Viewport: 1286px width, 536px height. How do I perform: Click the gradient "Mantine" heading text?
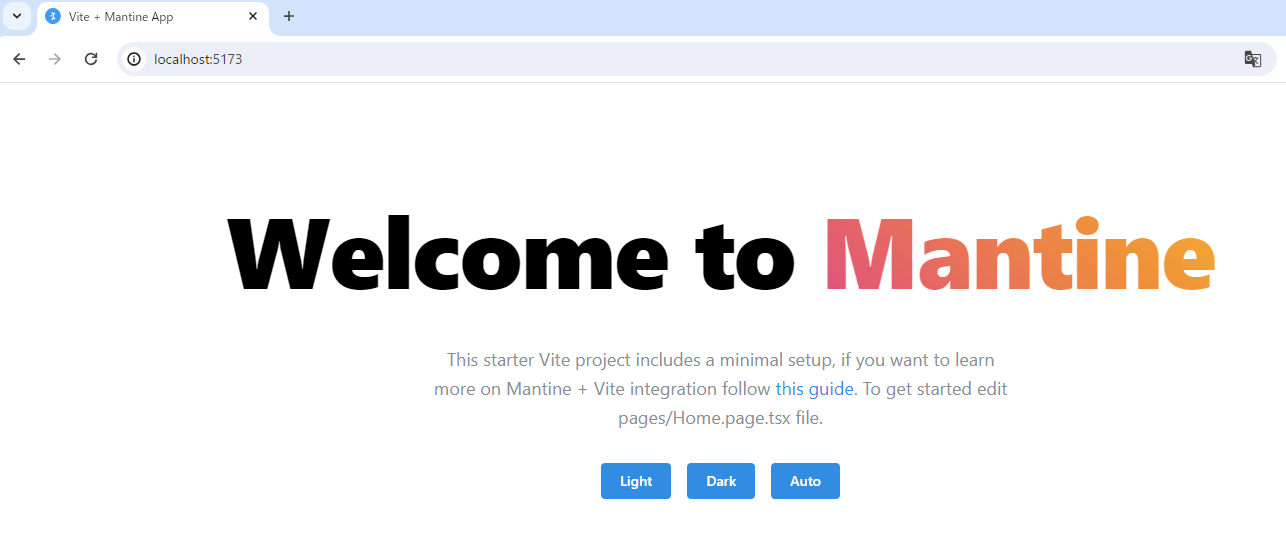point(1020,253)
